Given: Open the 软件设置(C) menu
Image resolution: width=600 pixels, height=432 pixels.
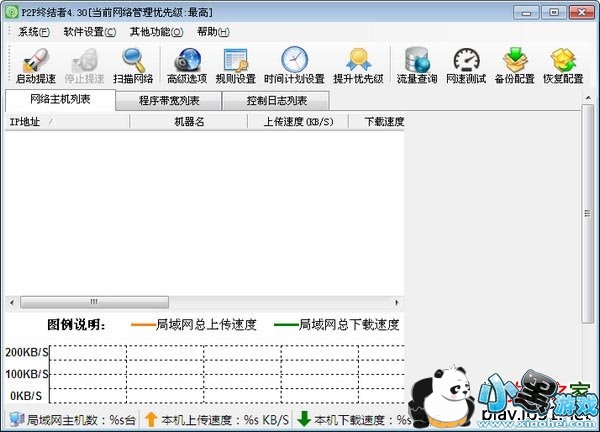Looking at the screenshot, I should [x=90, y=32].
